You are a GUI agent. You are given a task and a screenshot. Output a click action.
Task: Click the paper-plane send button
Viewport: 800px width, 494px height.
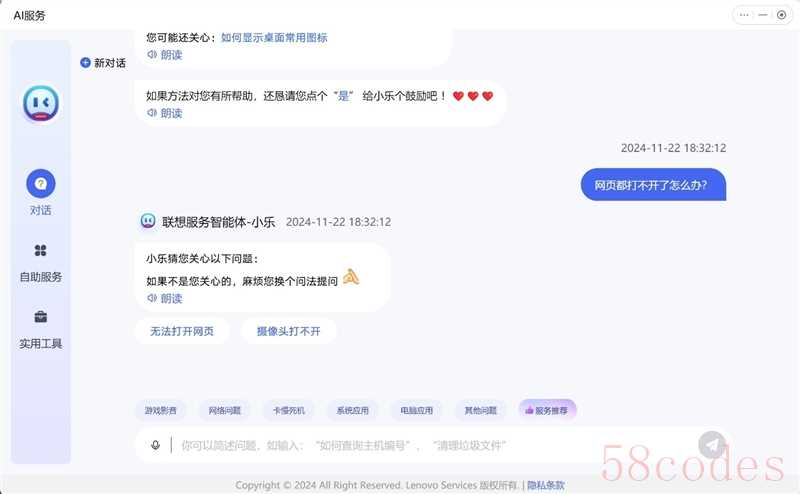pyautogui.click(x=712, y=445)
